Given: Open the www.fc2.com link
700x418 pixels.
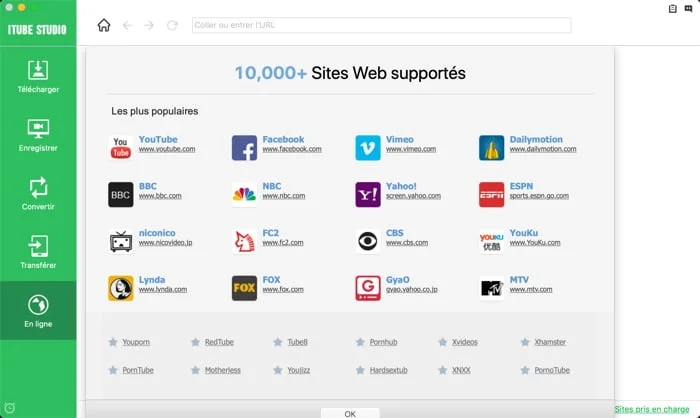Looking at the screenshot, I should 283,243.
